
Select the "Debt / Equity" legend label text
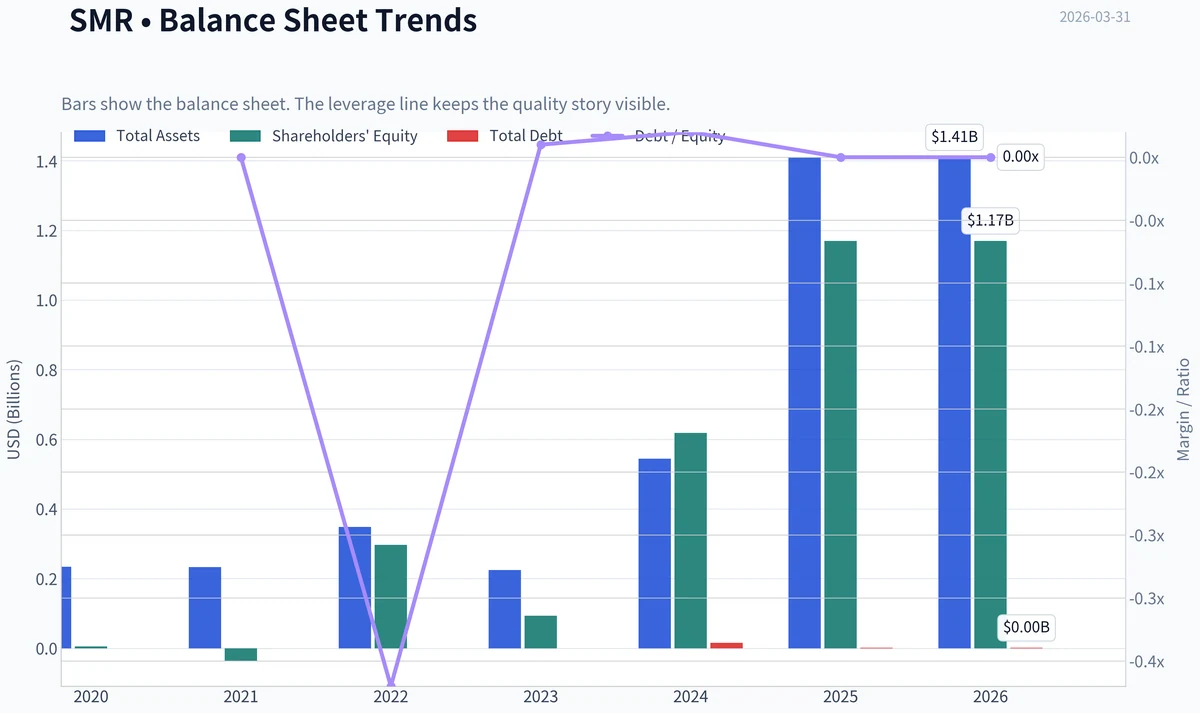[680, 136]
